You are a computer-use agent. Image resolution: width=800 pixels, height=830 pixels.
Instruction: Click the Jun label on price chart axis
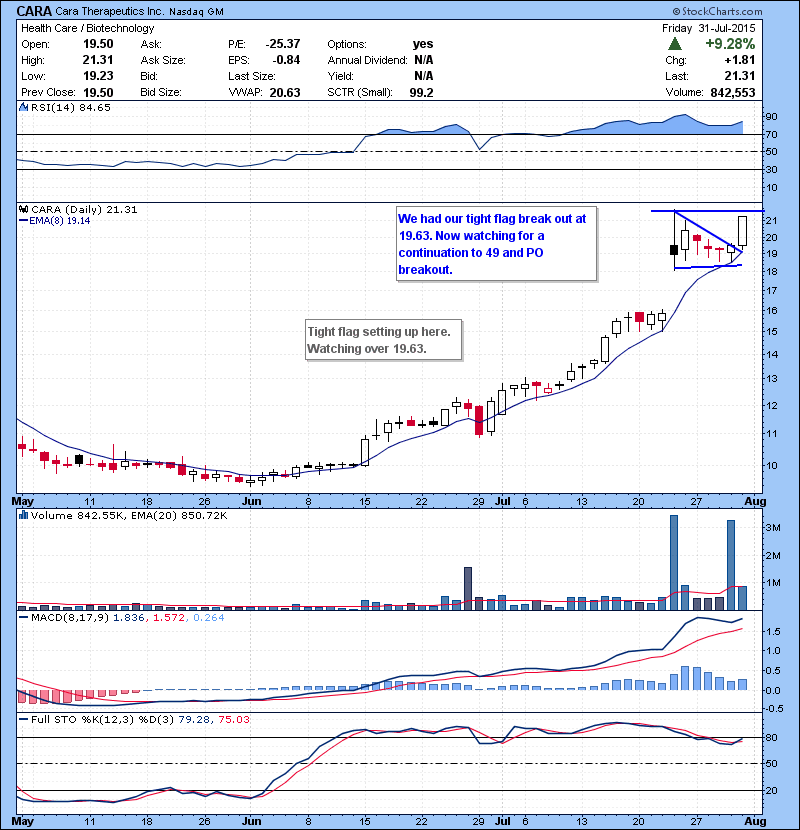251,501
